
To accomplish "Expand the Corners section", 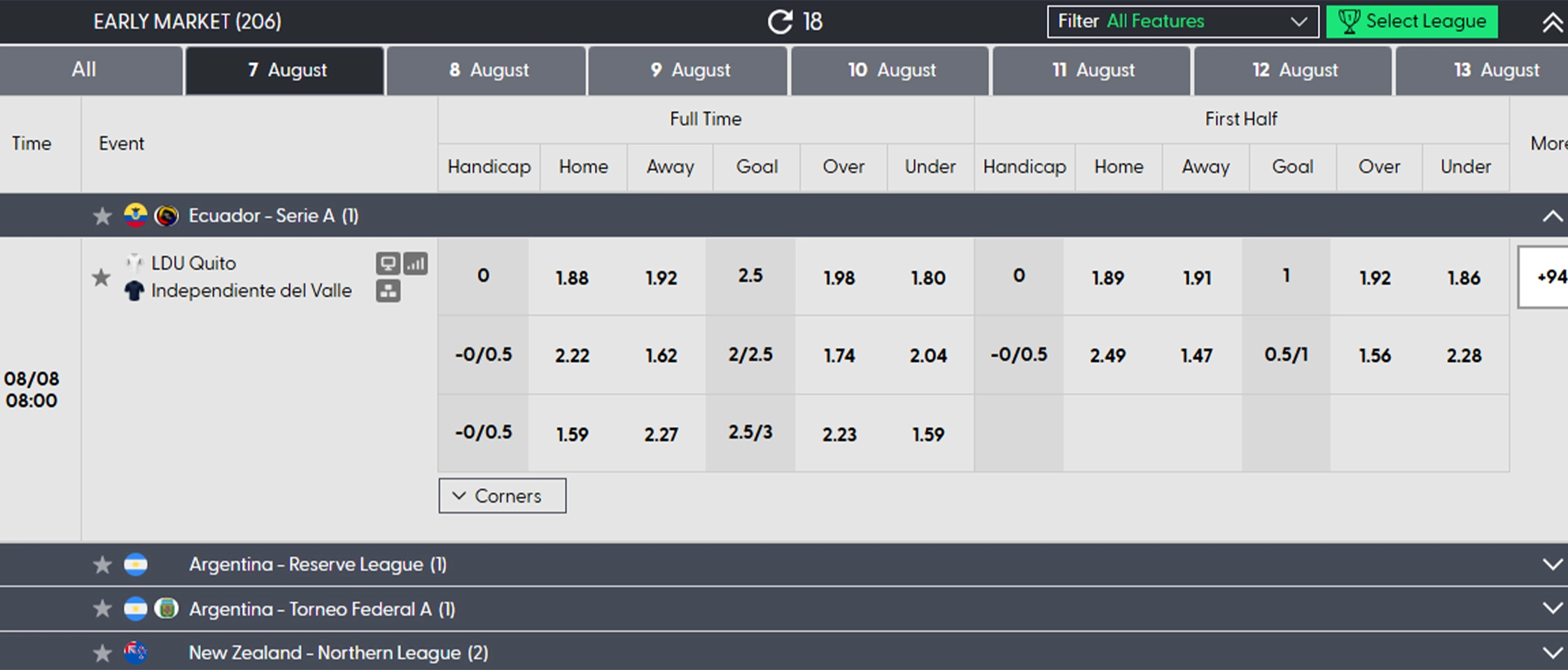I will tap(503, 496).
